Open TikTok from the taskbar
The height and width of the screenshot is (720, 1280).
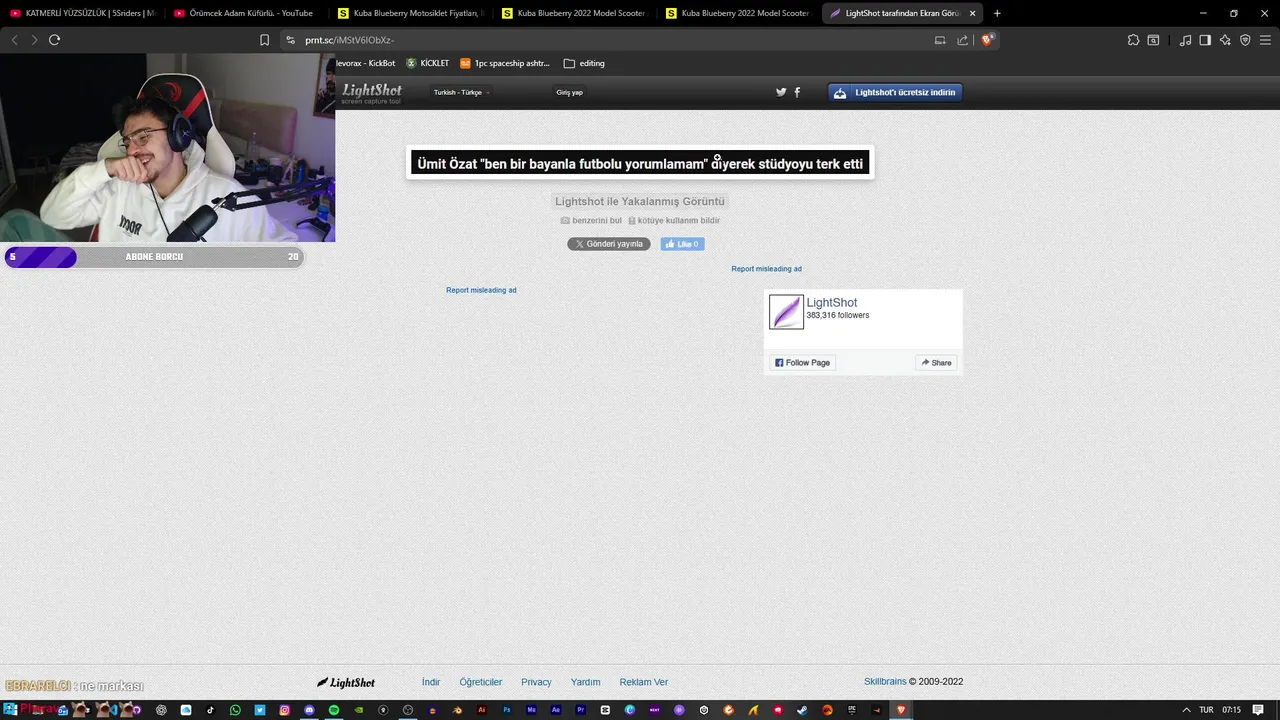(210, 710)
